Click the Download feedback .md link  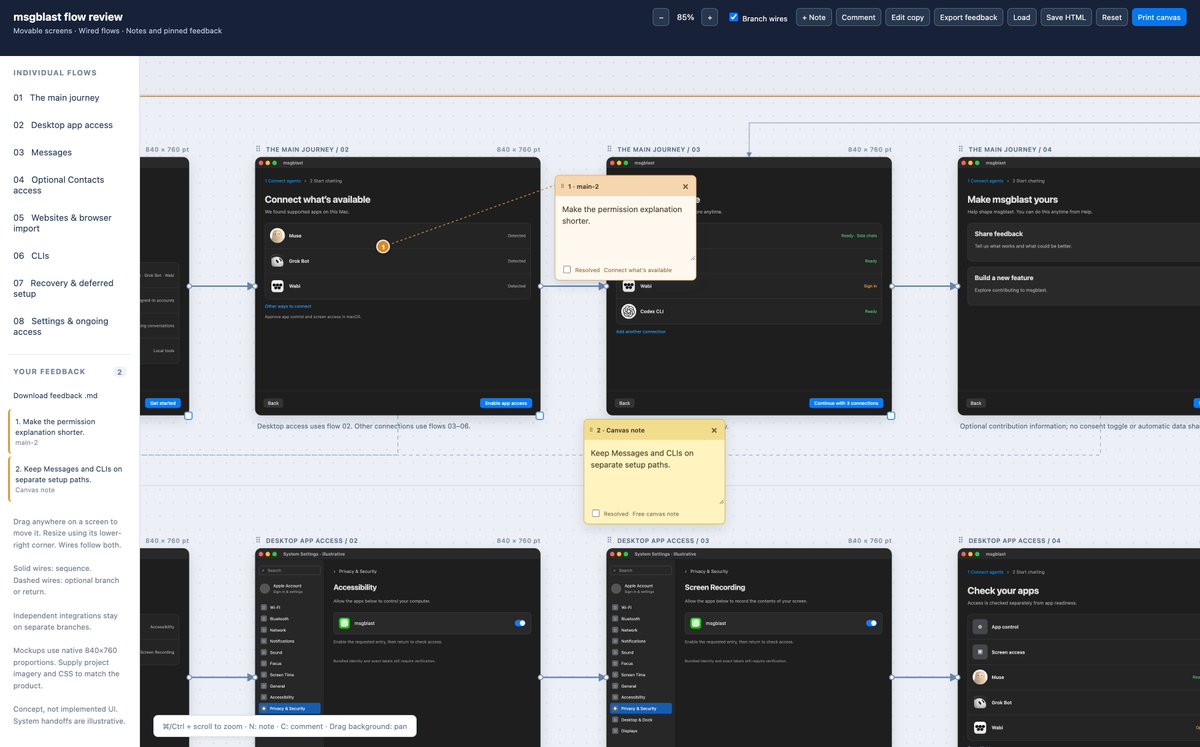pyautogui.click(x=55, y=395)
